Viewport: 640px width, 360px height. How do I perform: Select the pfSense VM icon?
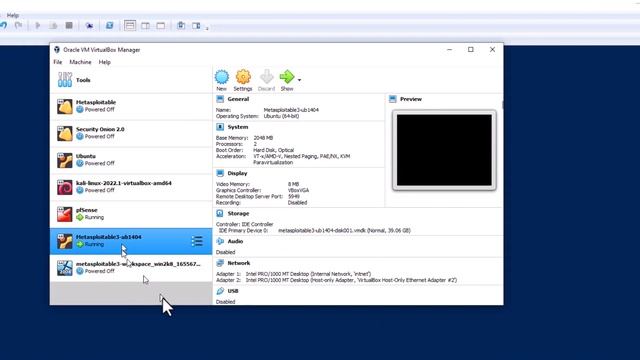pos(64,214)
